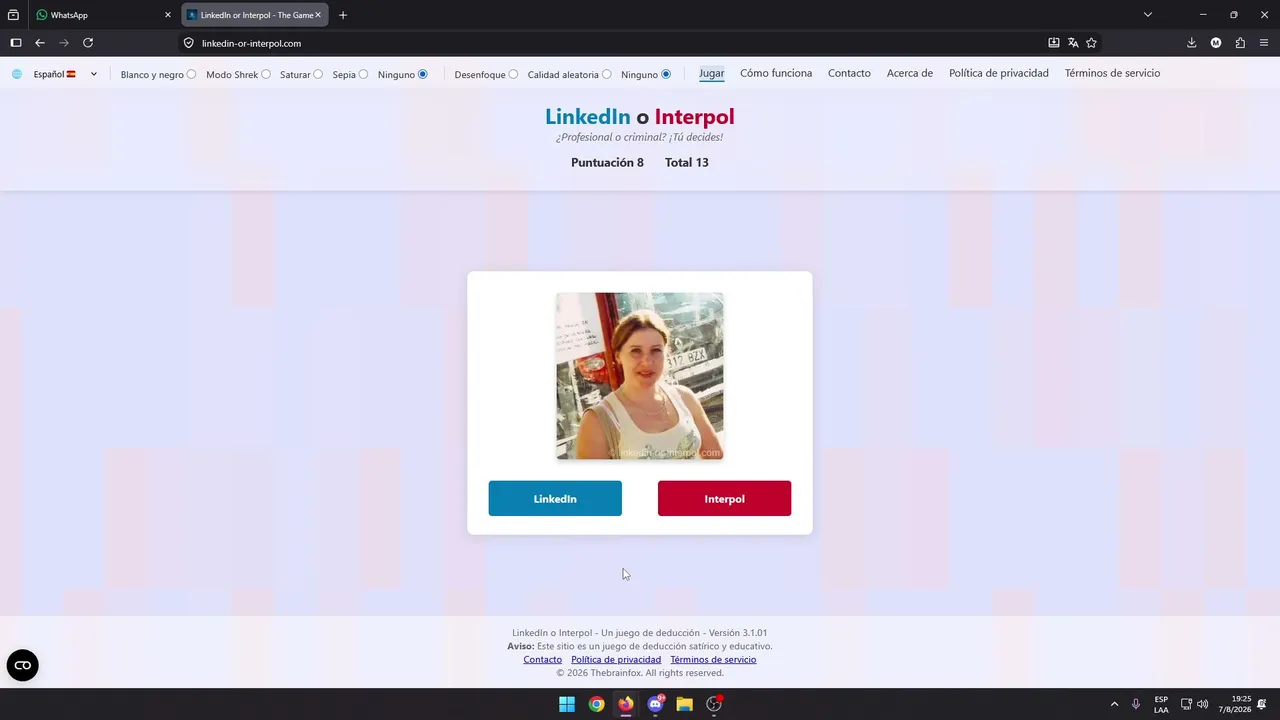
Task: Close the LinkedIn or Interpol tab
Action: pyautogui.click(x=319, y=15)
